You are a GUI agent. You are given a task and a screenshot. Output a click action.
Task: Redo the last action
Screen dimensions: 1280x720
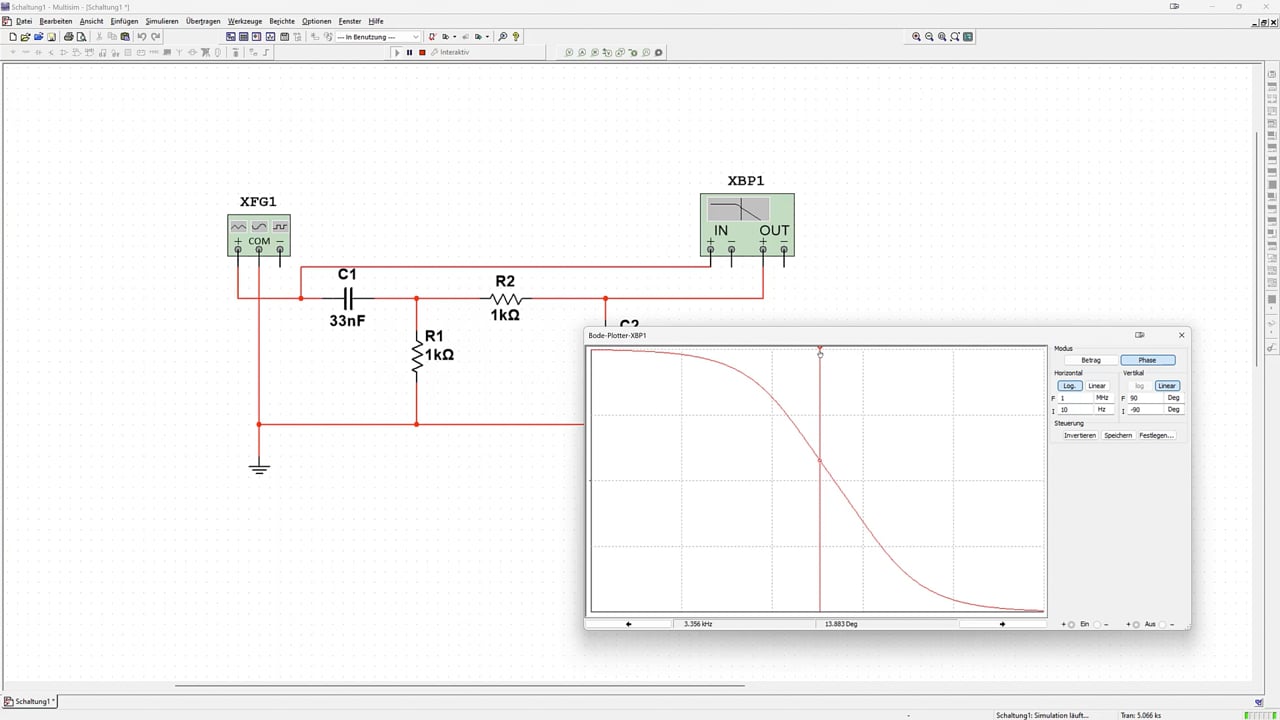156,37
